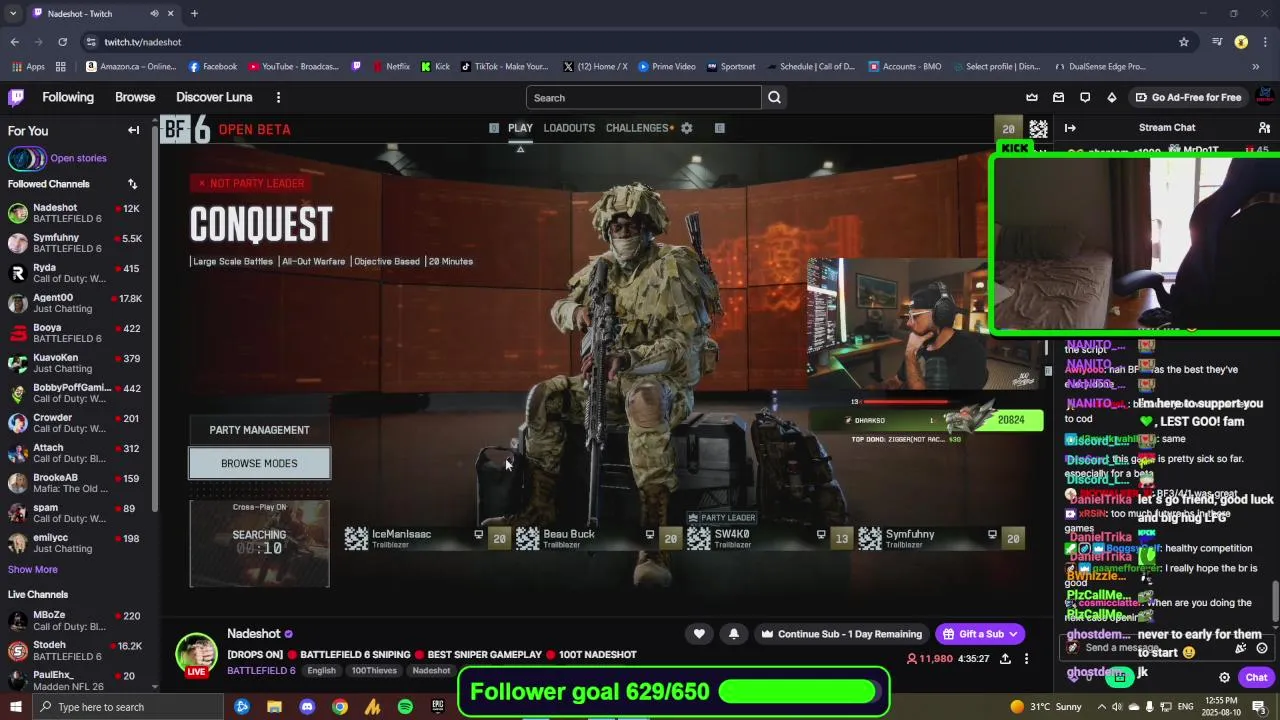Open the three-dot more menu beside Discover Luna
Screen dimensions: 1280x720
[x=278, y=97]
